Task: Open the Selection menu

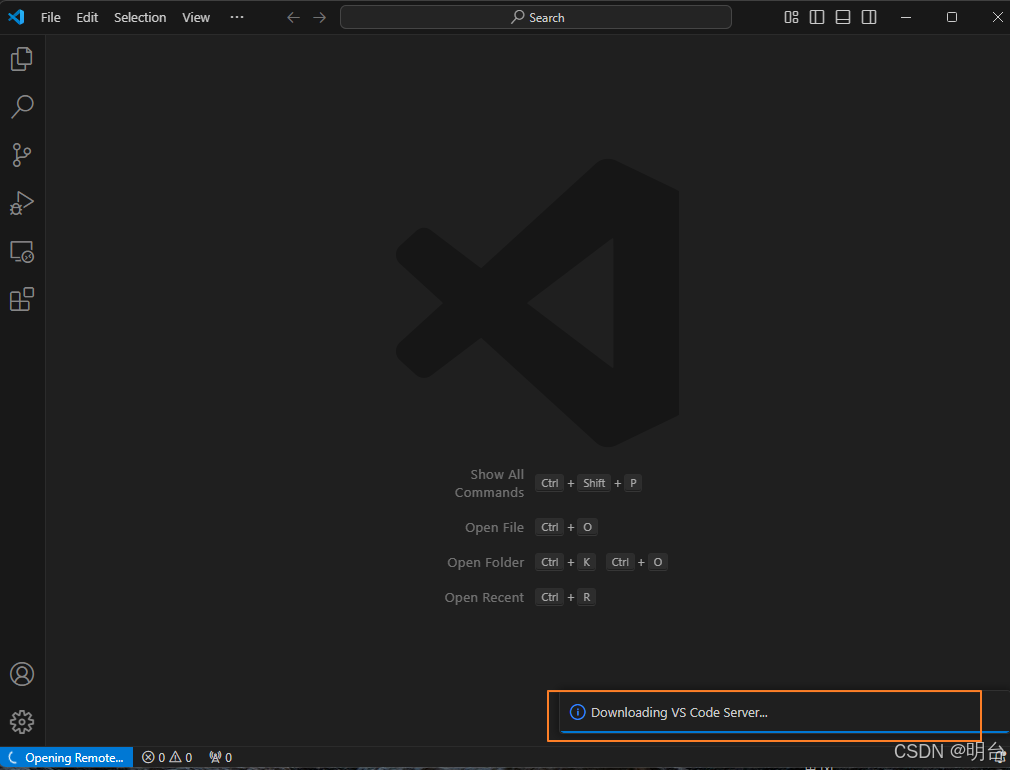Action: (140, 17)
